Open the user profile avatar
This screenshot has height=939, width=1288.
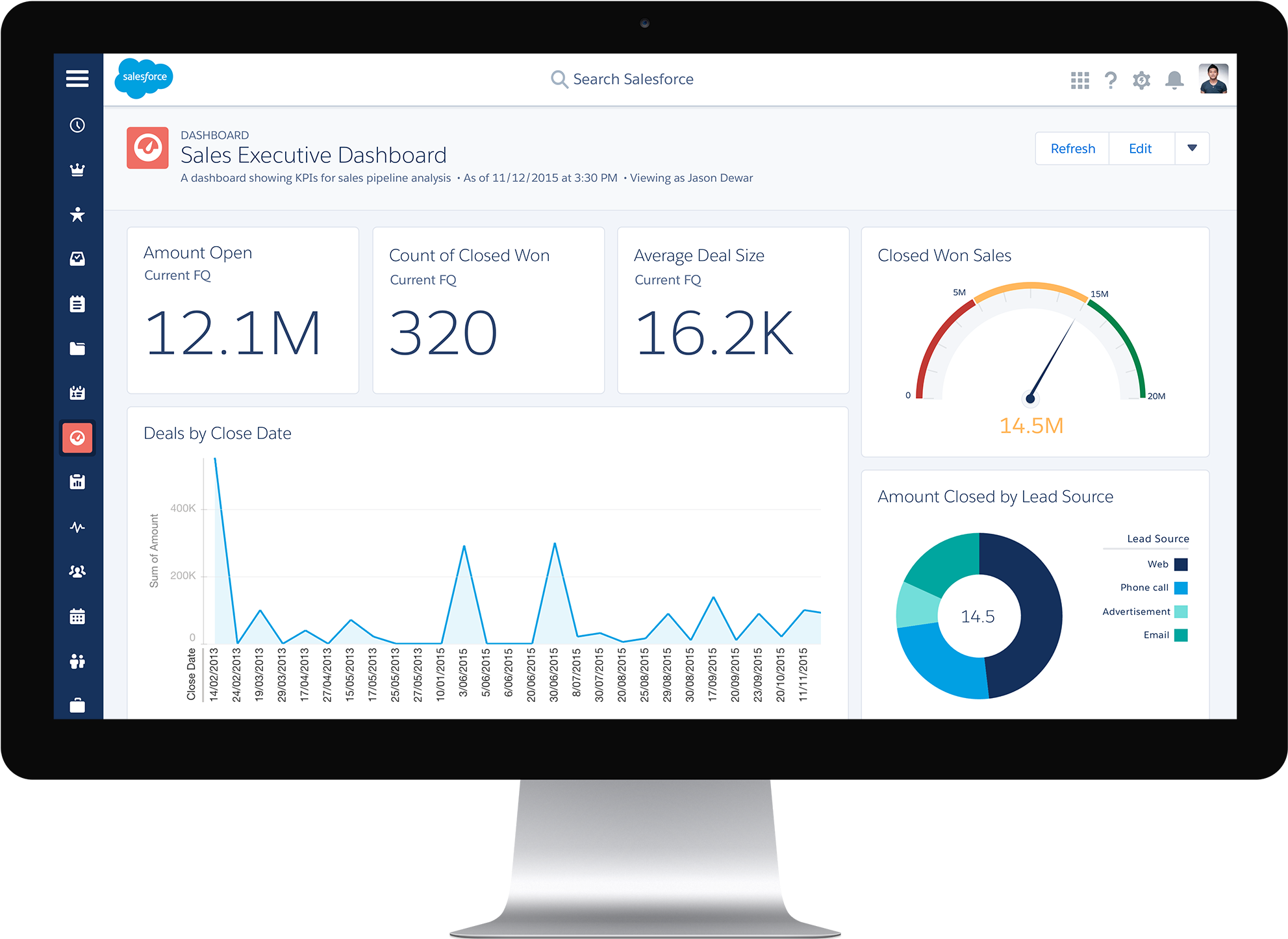[x=1212, y=79]
